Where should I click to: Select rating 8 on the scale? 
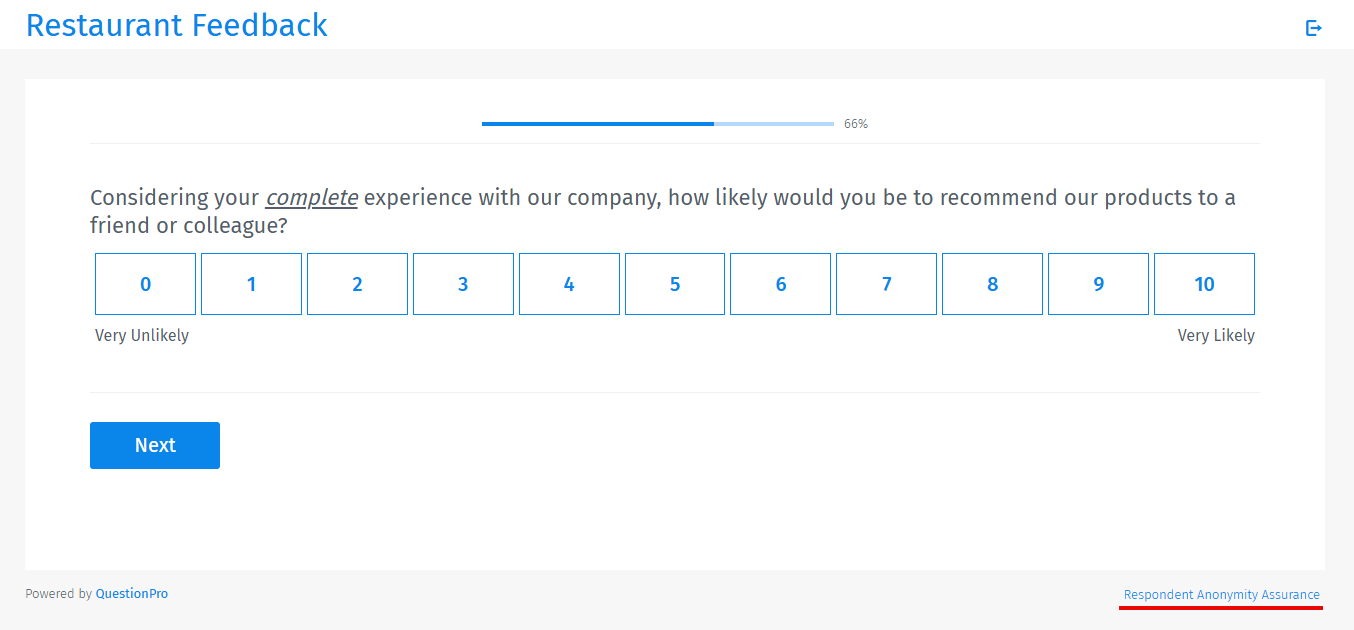(x=992, y=284)
